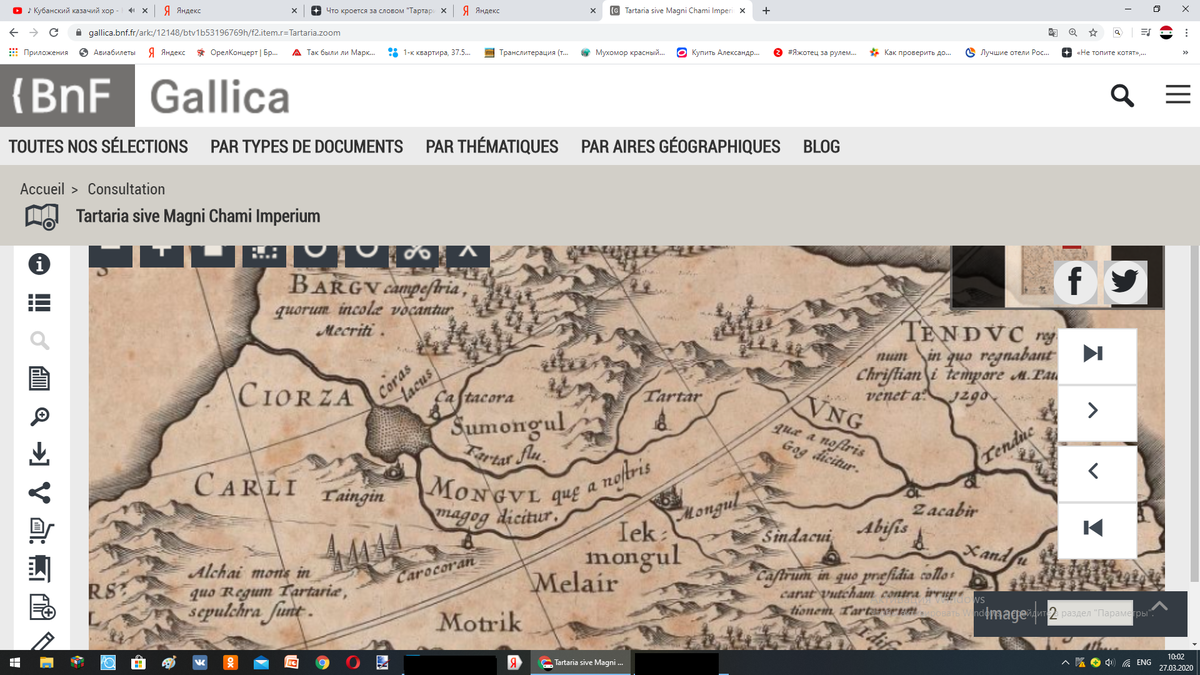The height and width of the screenshot is (675, 1200).
Task: Click the download icon in sidebar
Action: pos(40,454)
